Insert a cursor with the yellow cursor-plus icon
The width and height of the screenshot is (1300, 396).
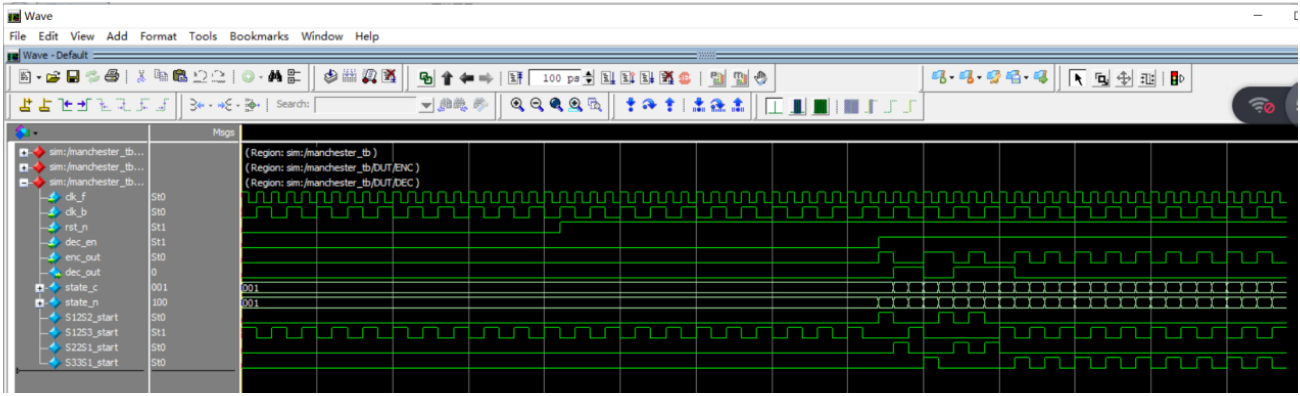[27, 104]
